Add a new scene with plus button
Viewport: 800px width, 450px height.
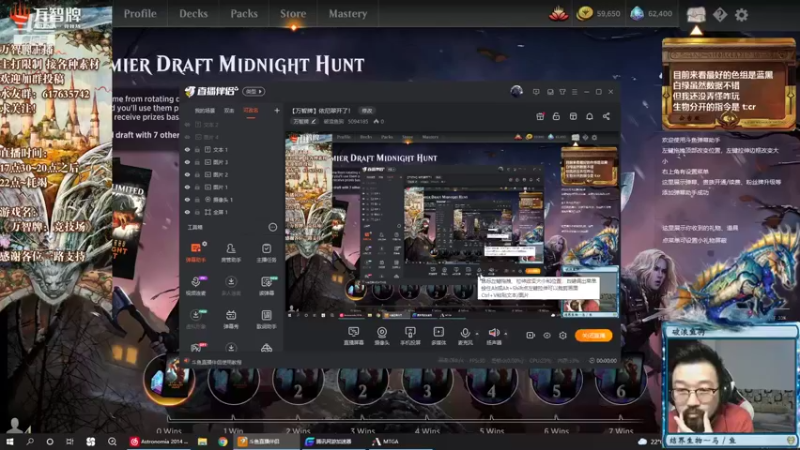click(277, 110)
